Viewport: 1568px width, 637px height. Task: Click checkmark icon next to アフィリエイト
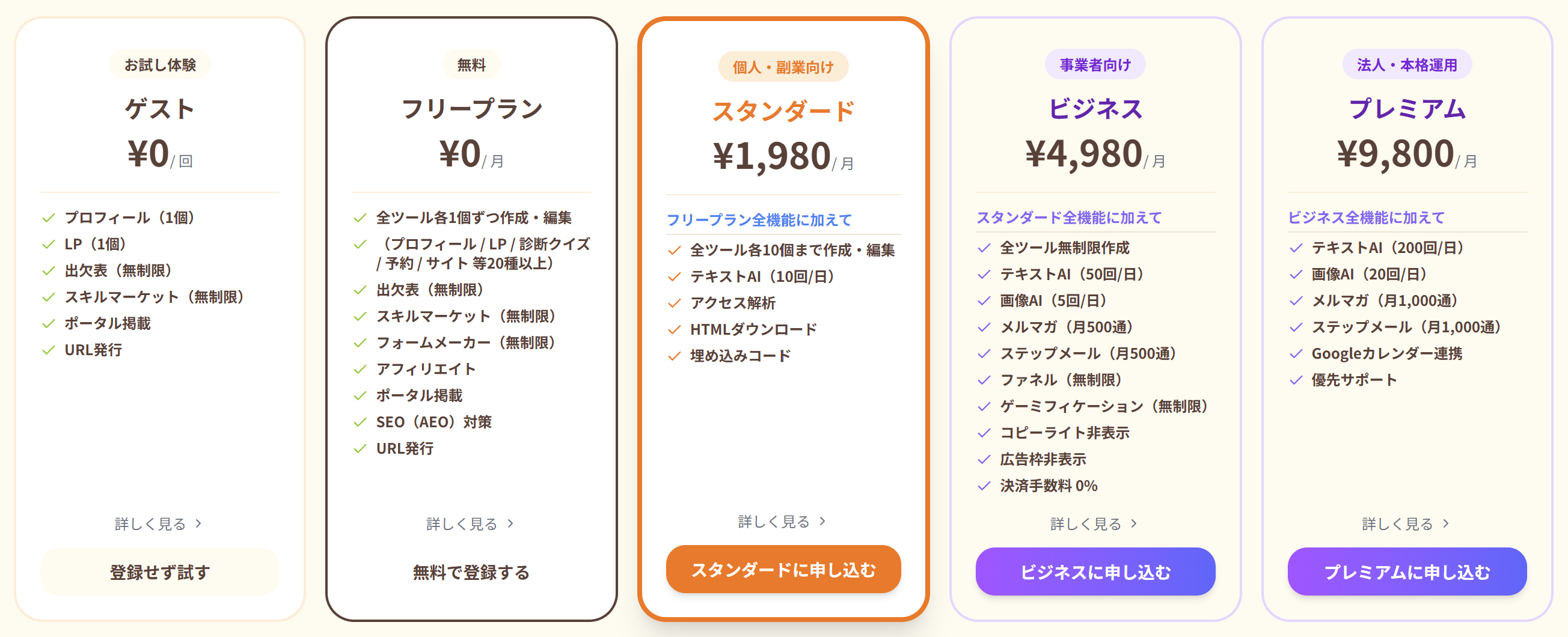tap(360, 370)
